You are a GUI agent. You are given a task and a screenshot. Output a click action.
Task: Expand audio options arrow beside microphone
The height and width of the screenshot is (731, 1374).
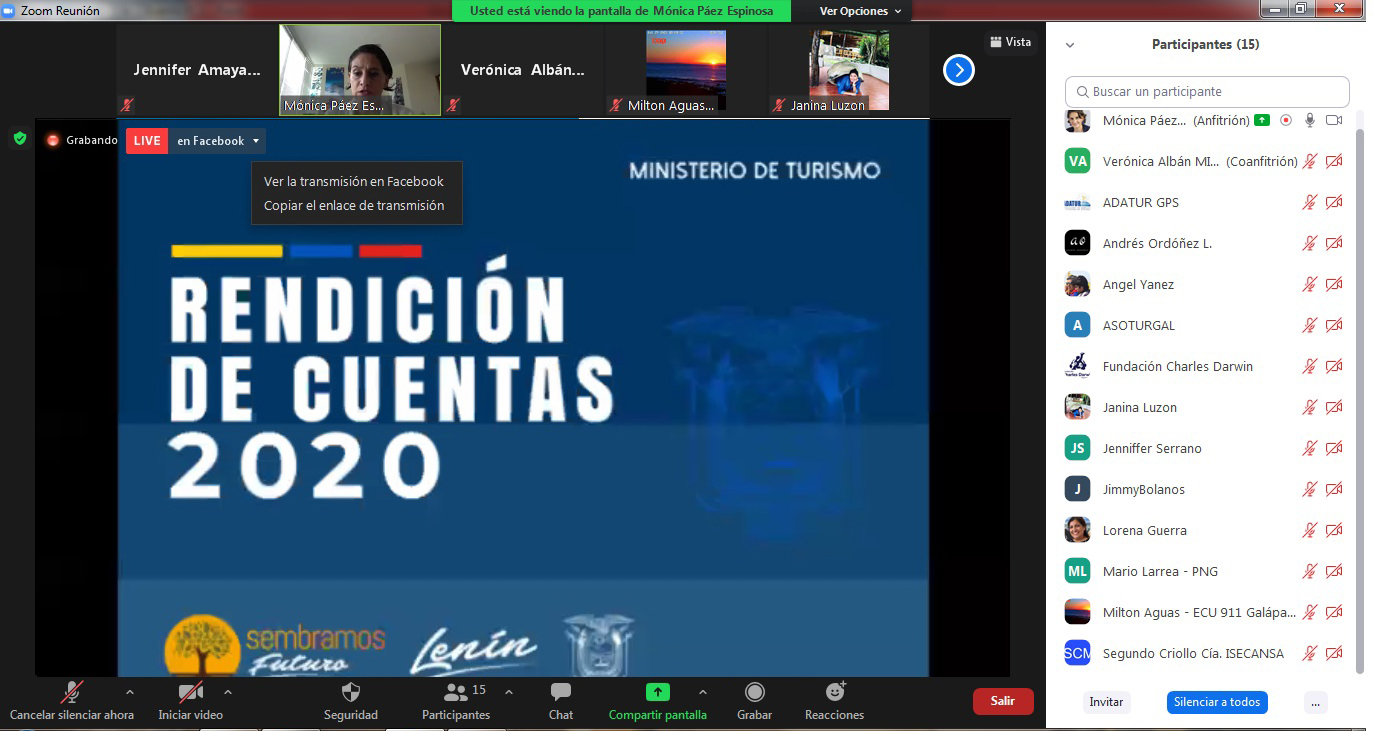click(129, 692)
